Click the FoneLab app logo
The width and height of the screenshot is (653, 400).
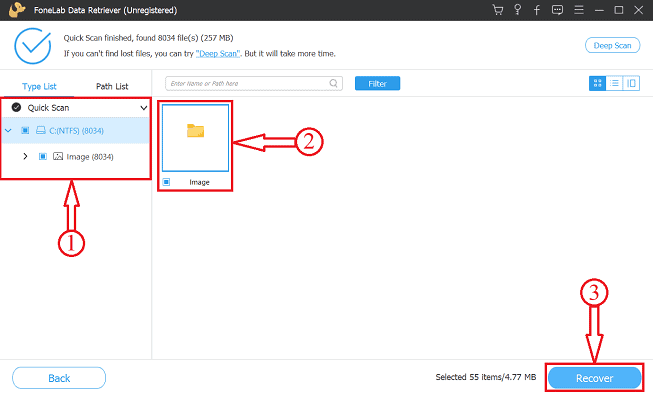17,10
